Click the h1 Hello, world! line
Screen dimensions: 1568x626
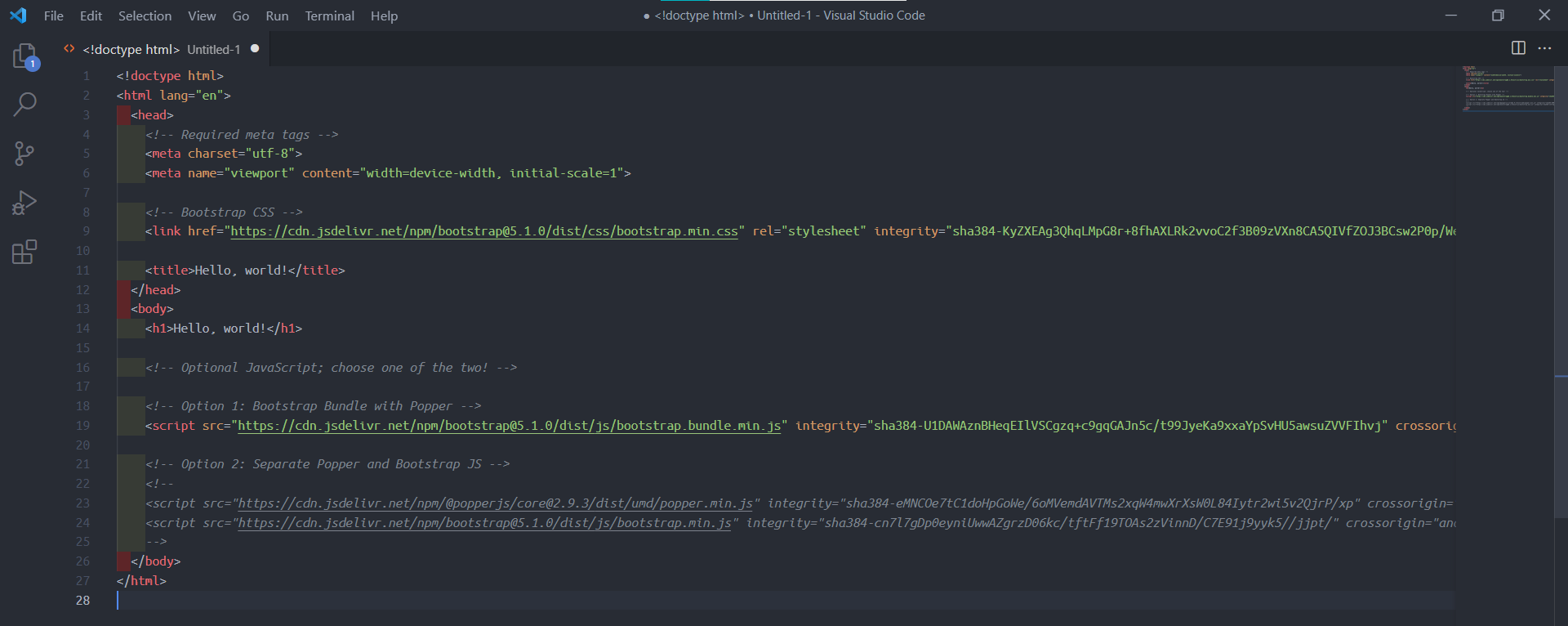pos(224,329)
